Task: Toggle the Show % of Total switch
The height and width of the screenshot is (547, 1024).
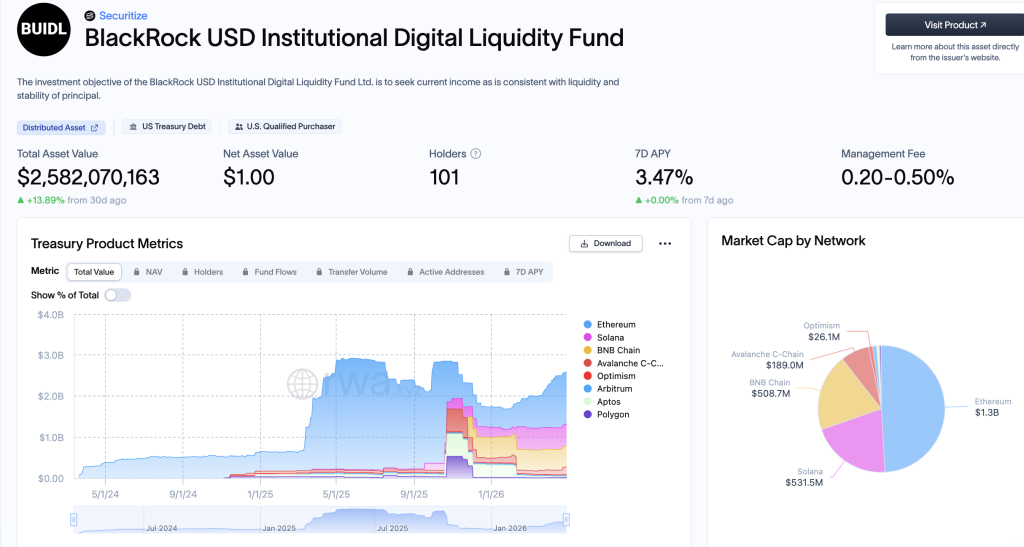Action: [118, 295]
